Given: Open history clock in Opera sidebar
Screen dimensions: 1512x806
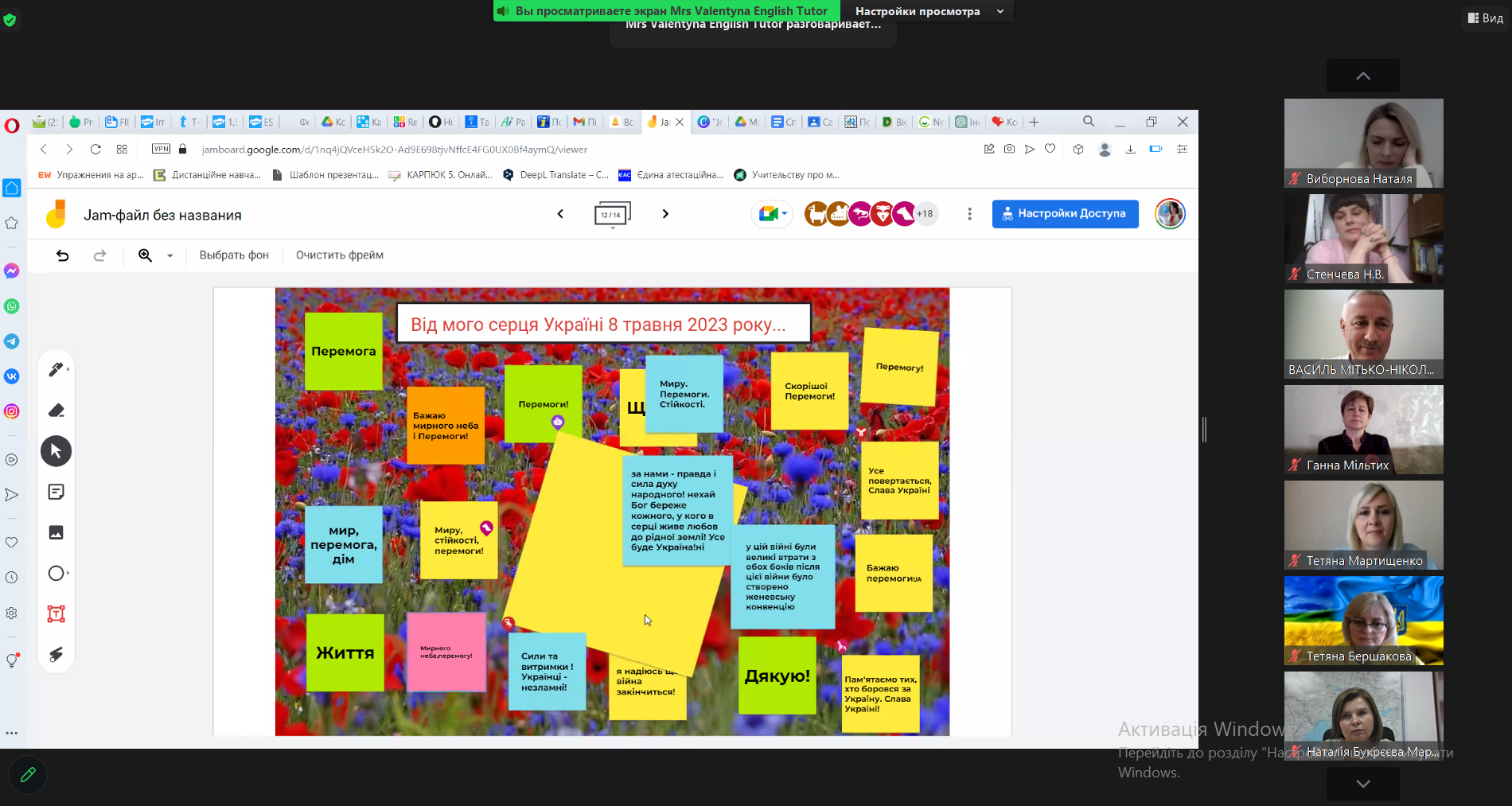Looking at the screenshot, I should point(11,578).
